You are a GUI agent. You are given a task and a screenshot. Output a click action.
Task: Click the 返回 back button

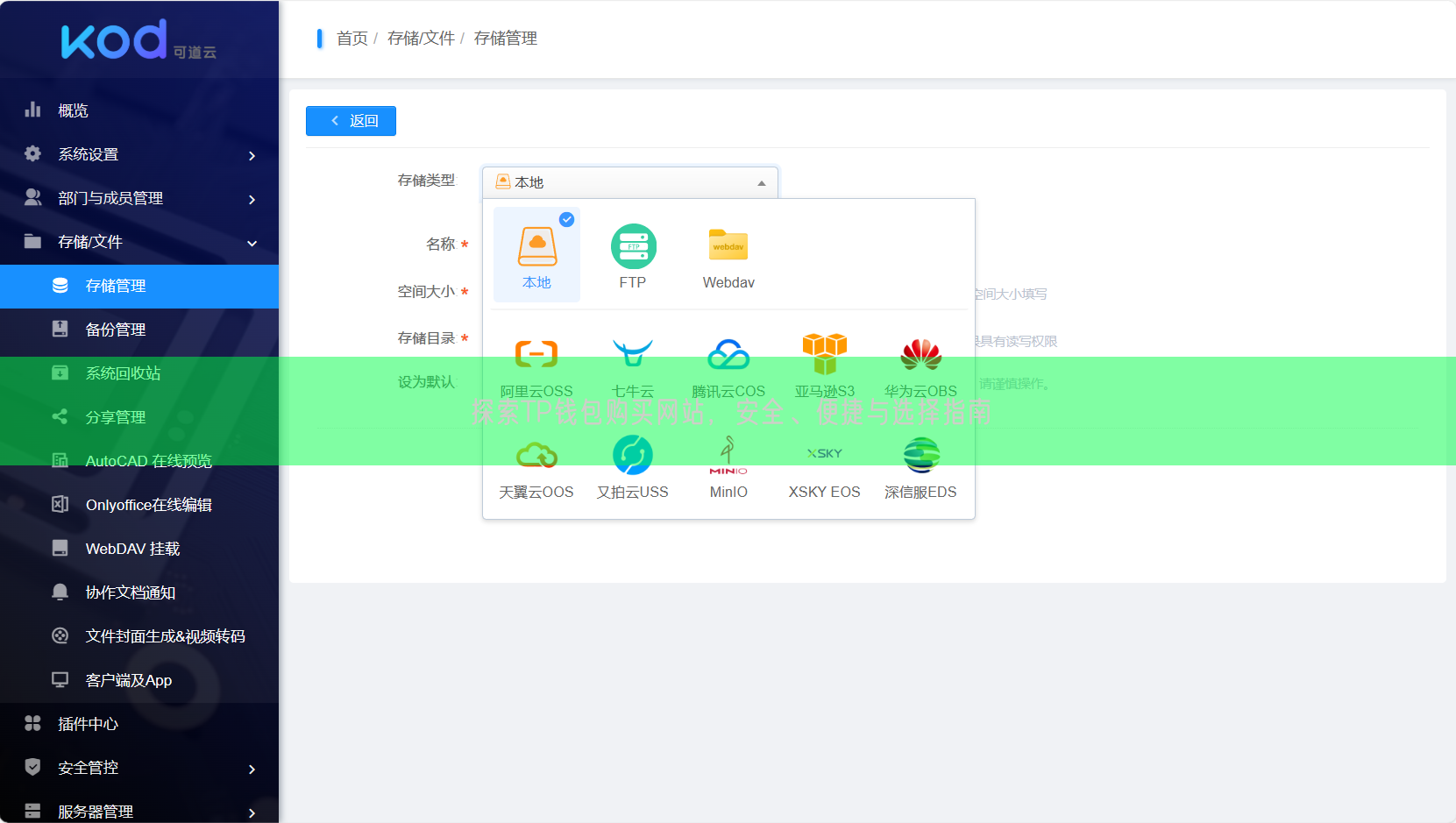pos(351,121)
